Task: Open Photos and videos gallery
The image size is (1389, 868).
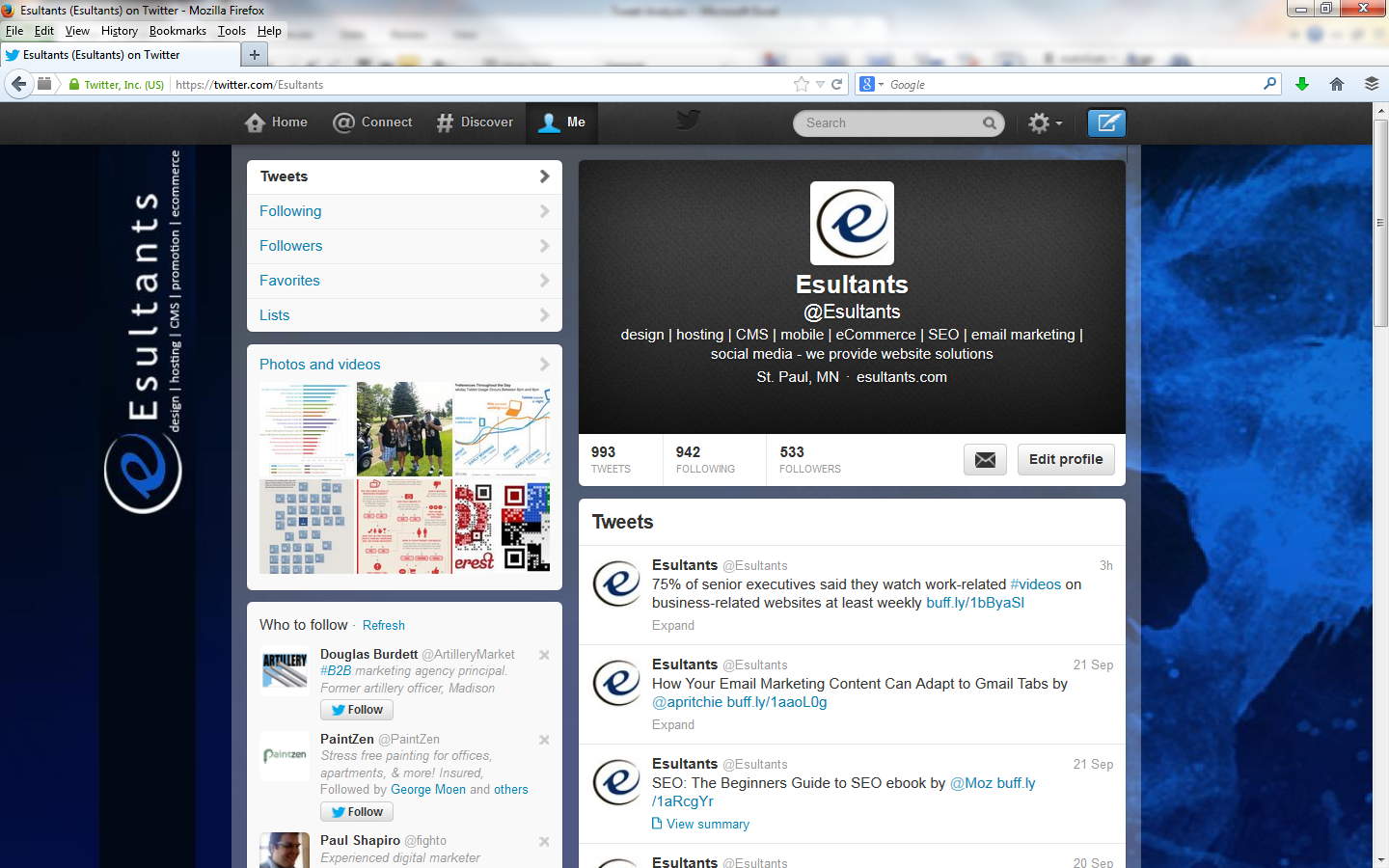Action: coord(404,365)
